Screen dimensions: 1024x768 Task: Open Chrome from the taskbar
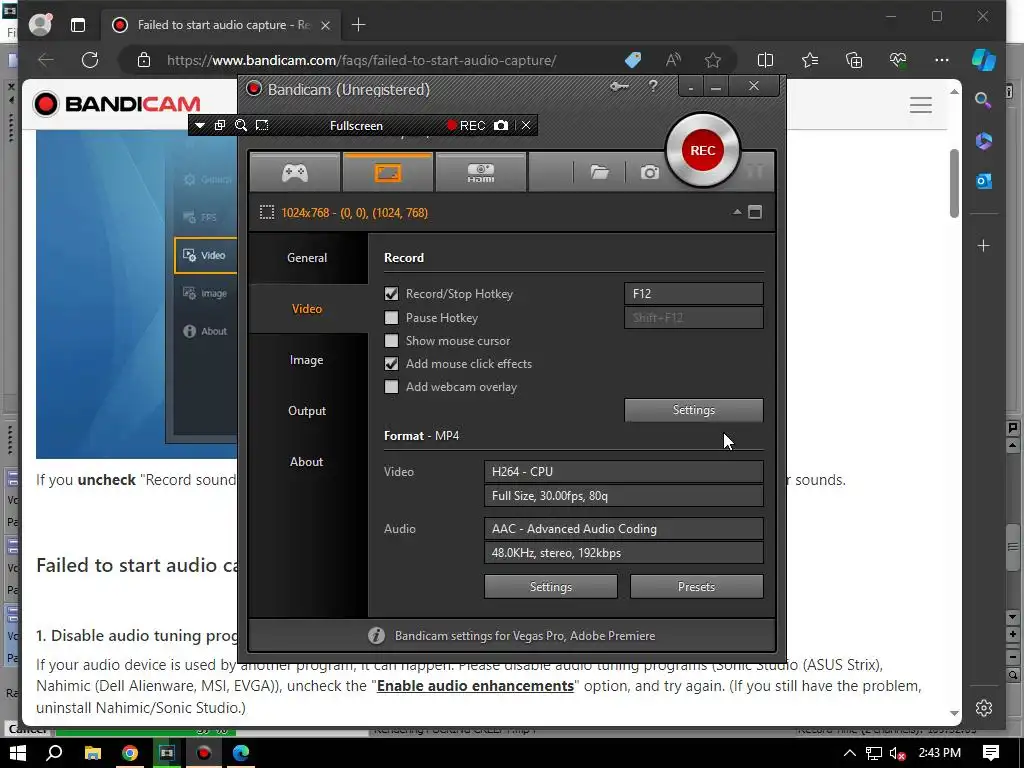(130, 753)
